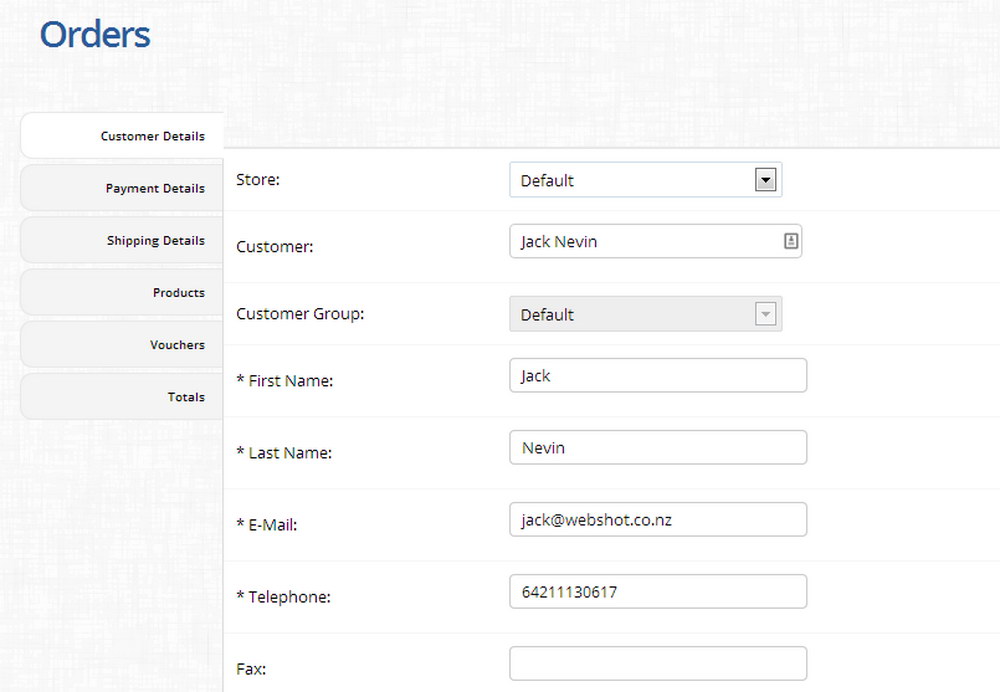Go to the Vouchers tab
This screenshot has width=1000, height=692.
pos(122,345)
